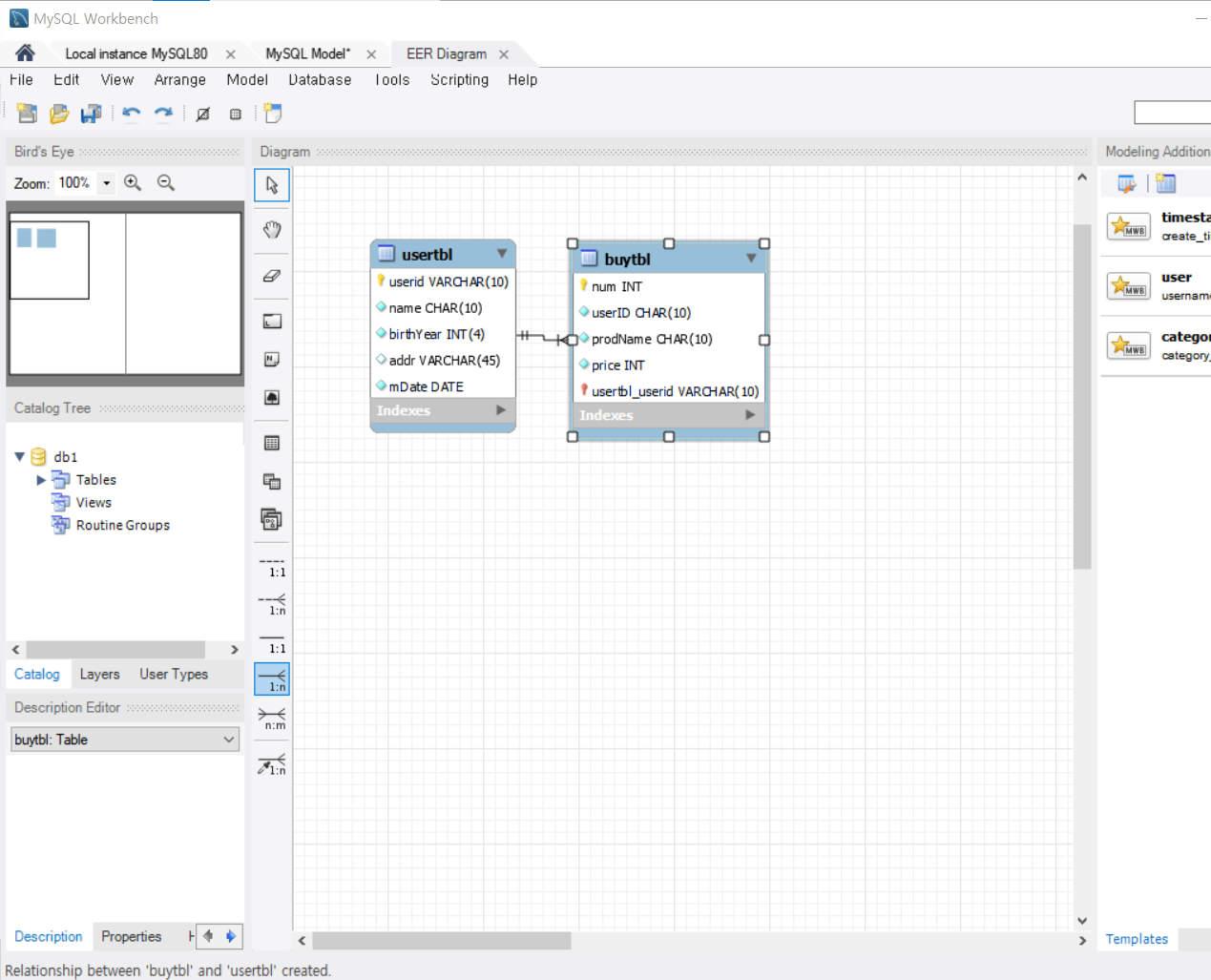The image size is (1211, 980).
Task: Select relationship using existing columns tool
Action: (x=272, y=763)
